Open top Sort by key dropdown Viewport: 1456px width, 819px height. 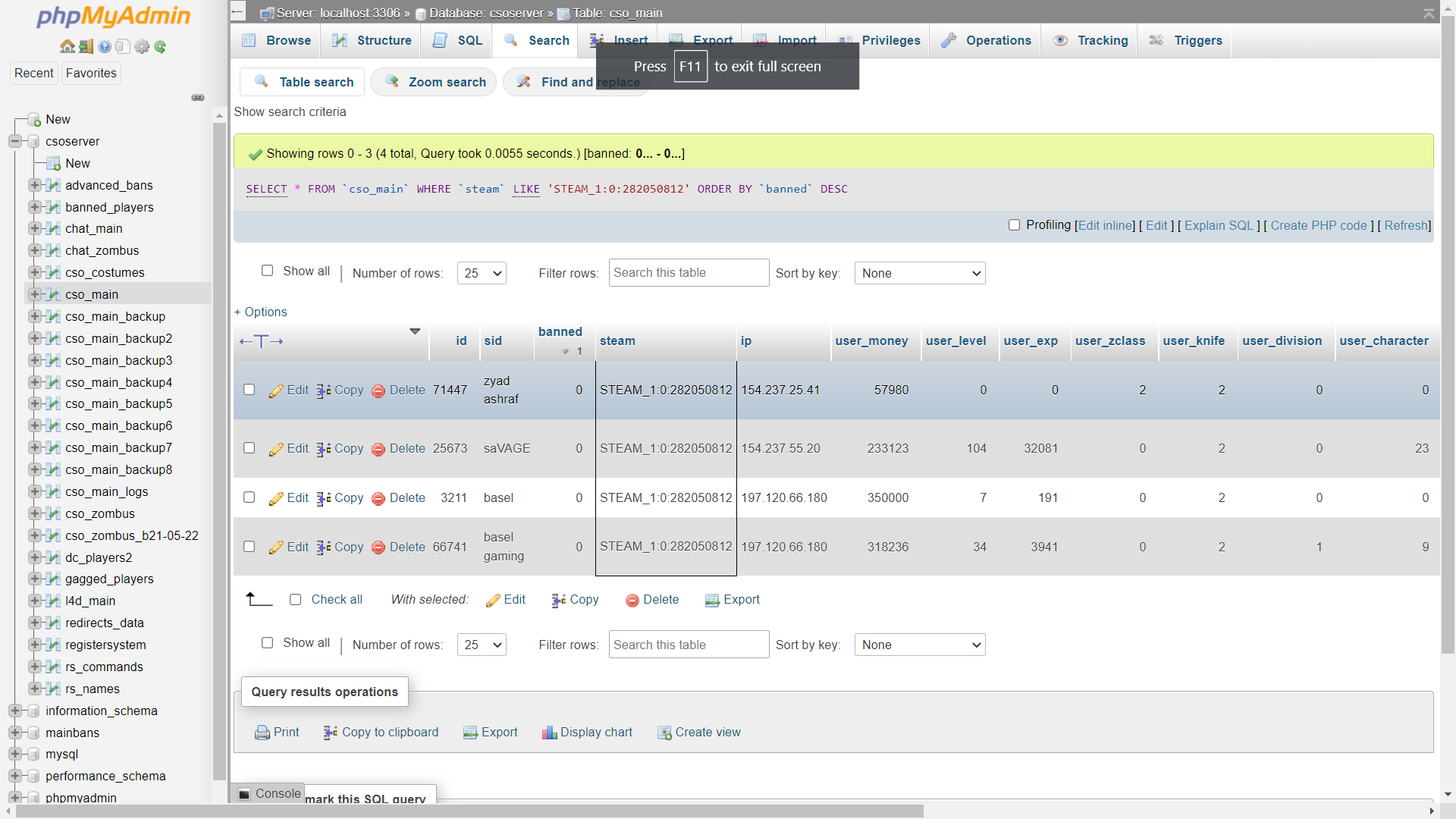[919, 273]
